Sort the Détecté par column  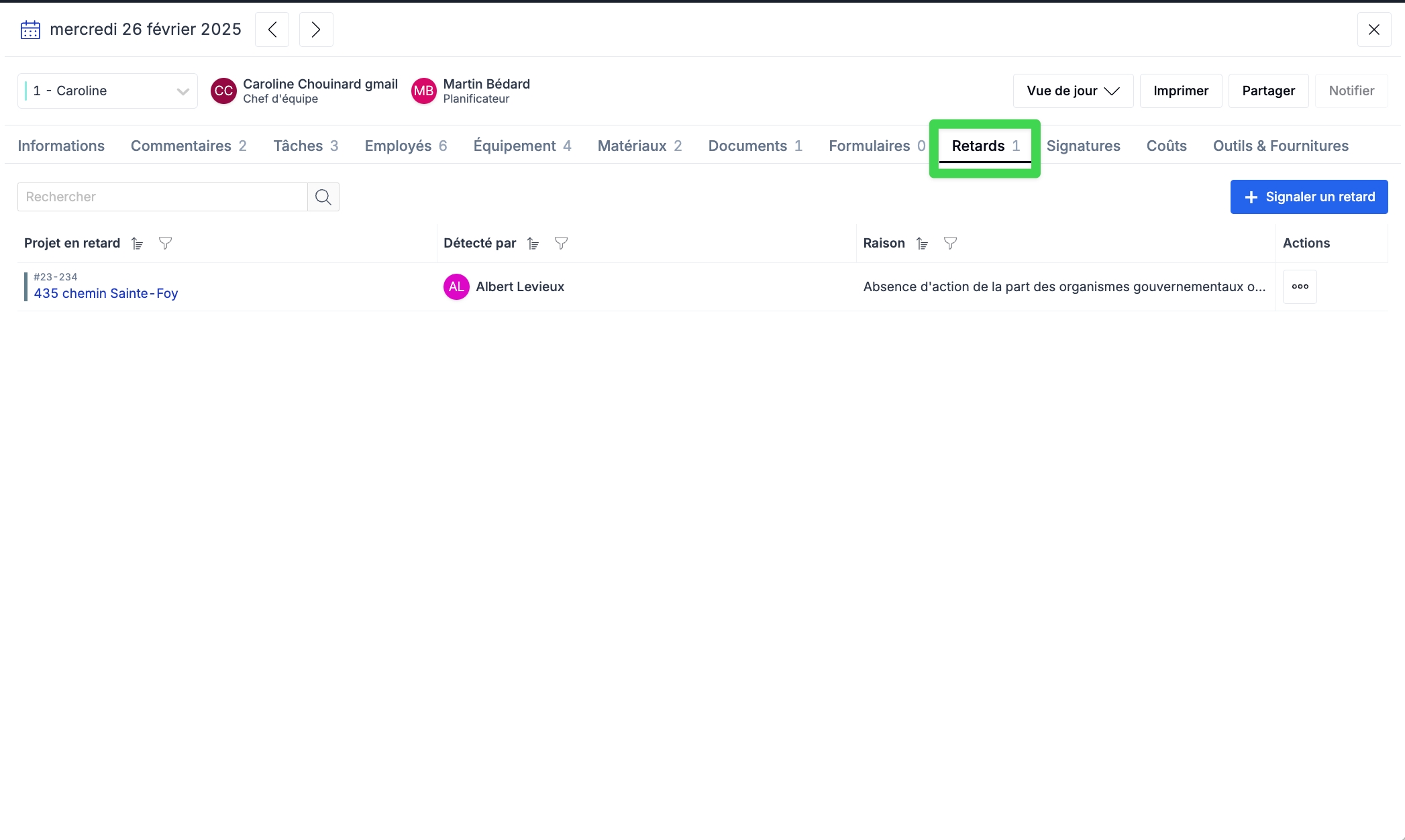pos(533,244)
